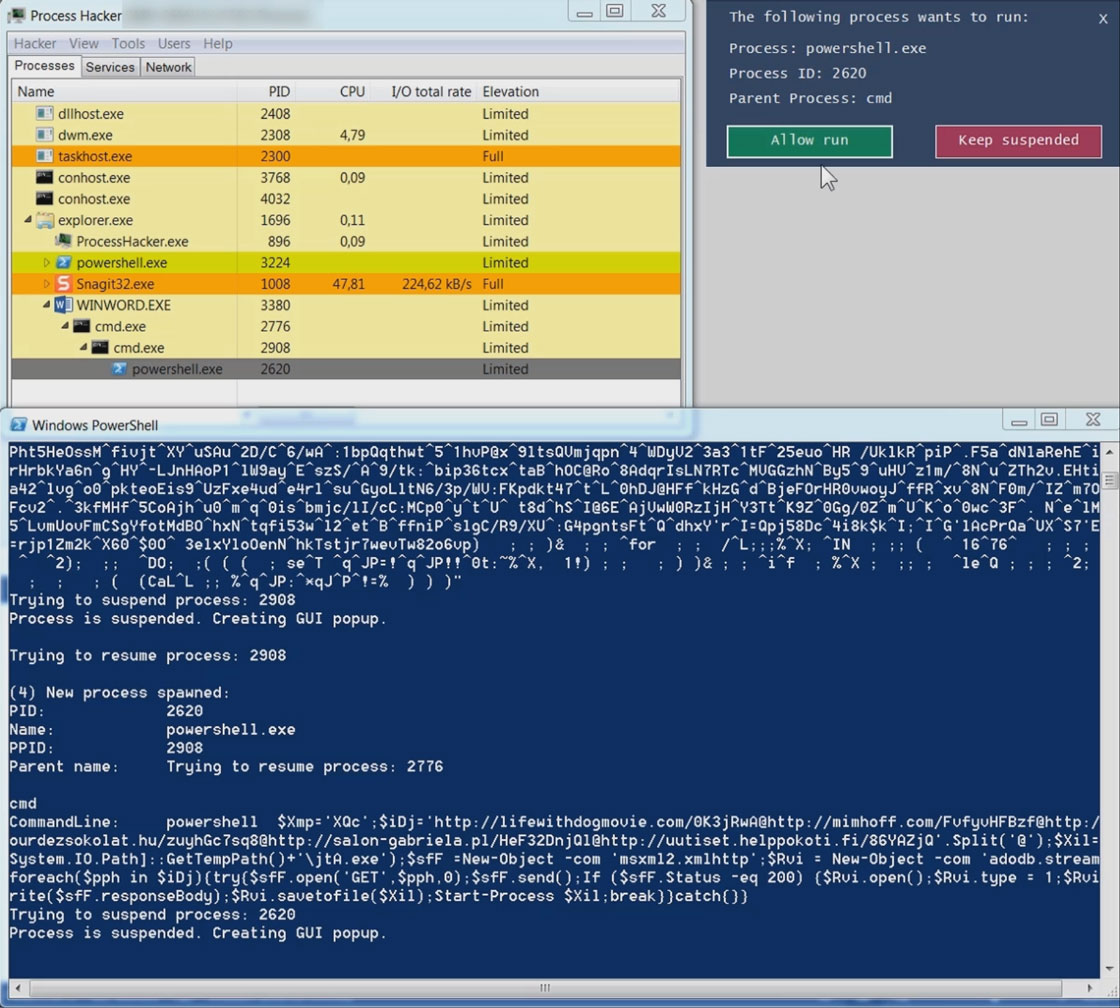1120x1008 pixels.
Task: Sort by the I/O total rate column
Action: tap(424, 91)
